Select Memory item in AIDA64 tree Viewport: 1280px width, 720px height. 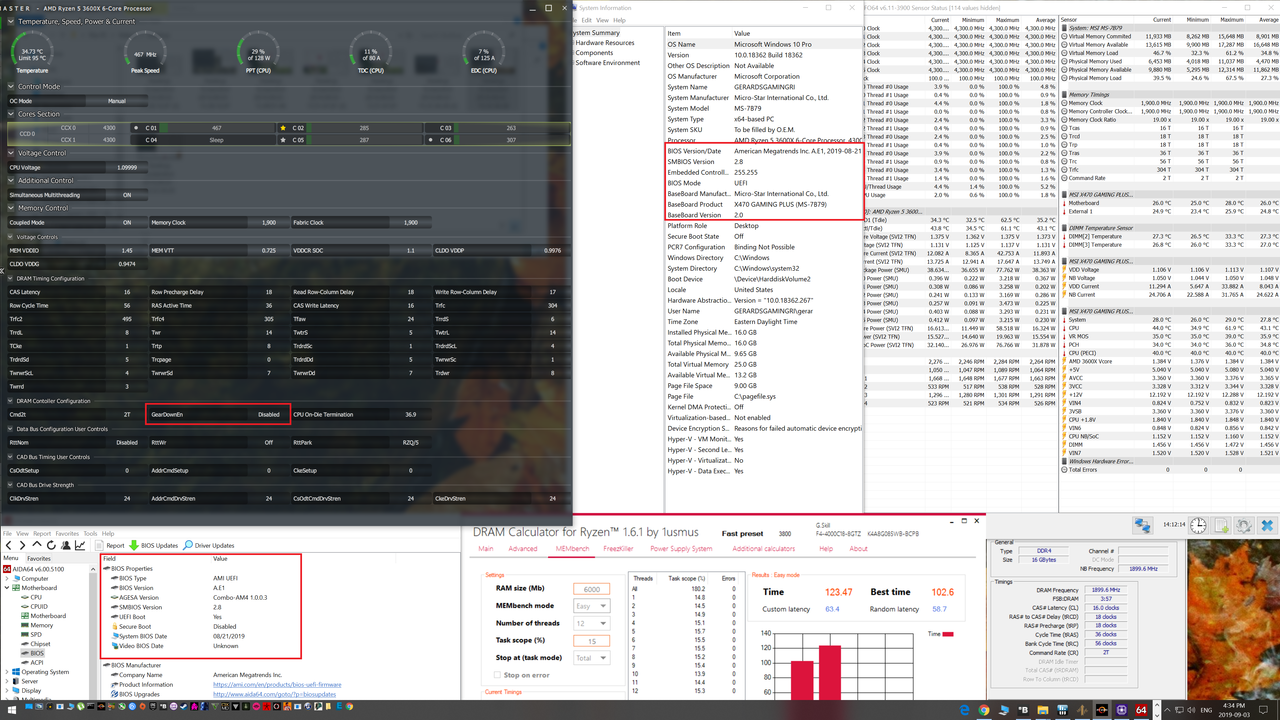click(41, 625)
